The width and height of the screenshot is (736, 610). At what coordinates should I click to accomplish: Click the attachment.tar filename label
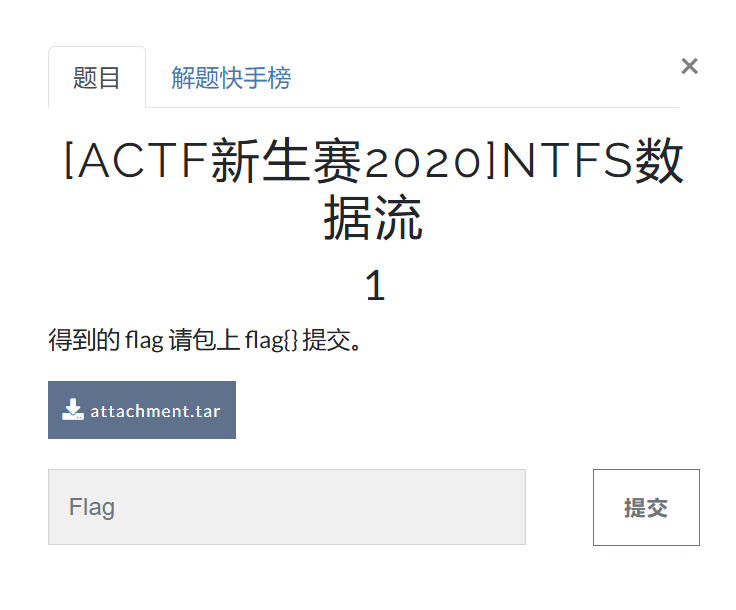155,411
